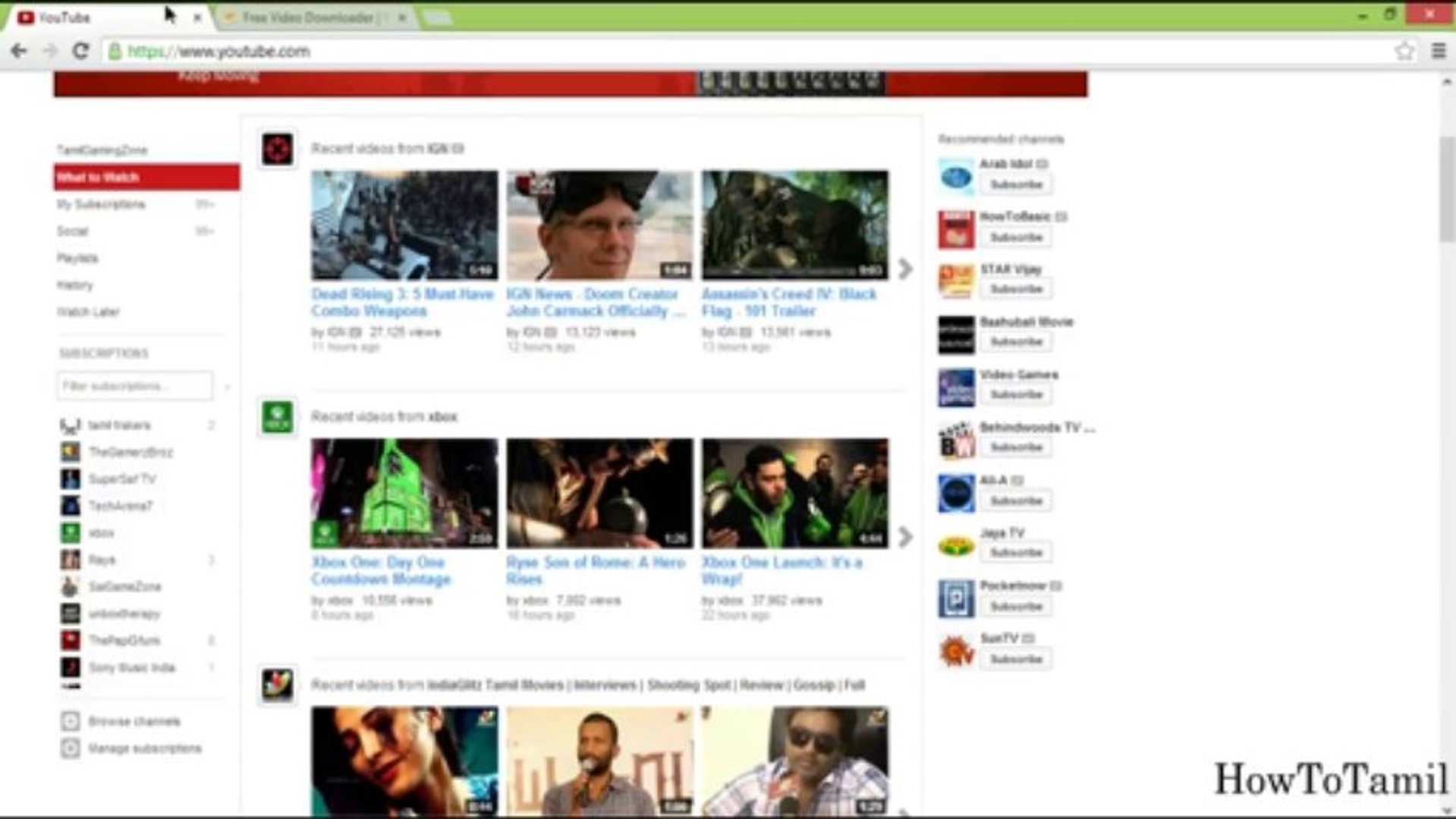1456x819 pixels.
Task: Show next xbox videos with the arrow
Action: tap(905, 538)
